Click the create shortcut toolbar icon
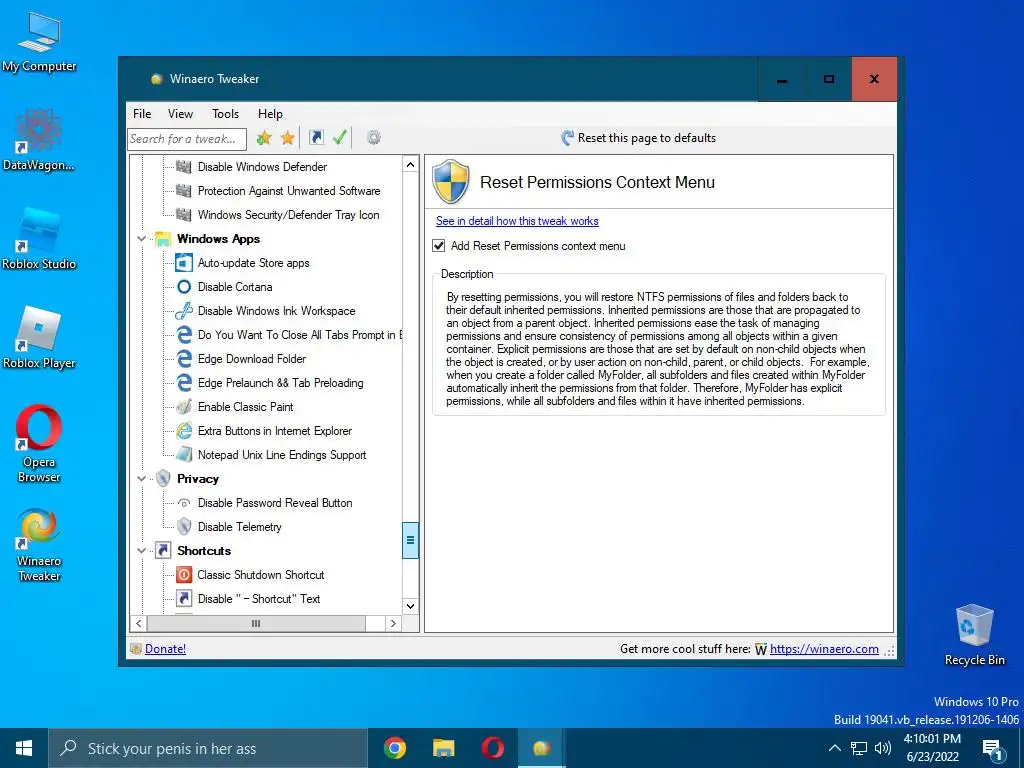1024x768 pixels. coord(316,137)
